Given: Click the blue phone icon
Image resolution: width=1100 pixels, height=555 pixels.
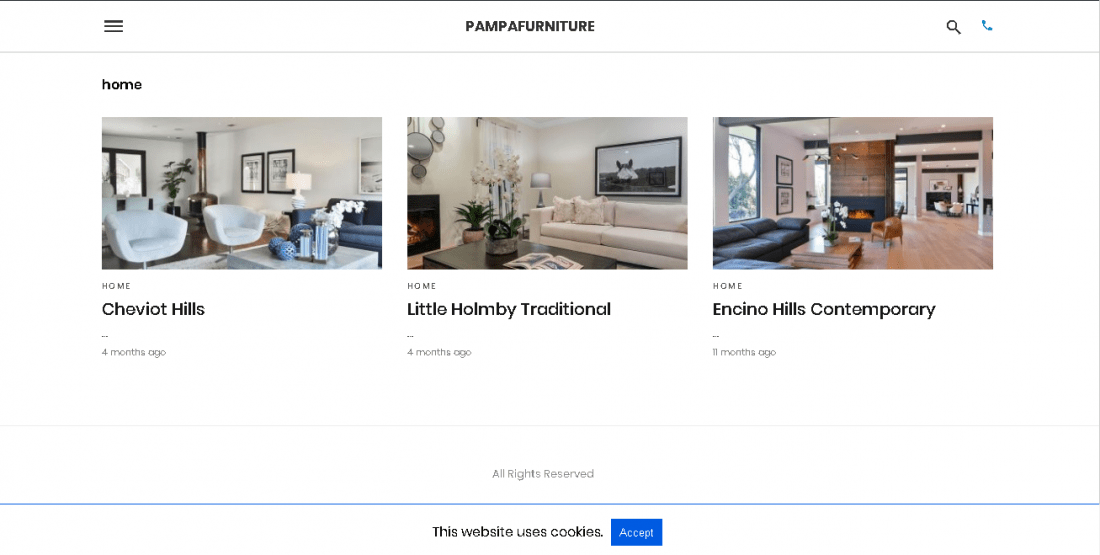Looking at the screenshot, I should pos(986,26).
